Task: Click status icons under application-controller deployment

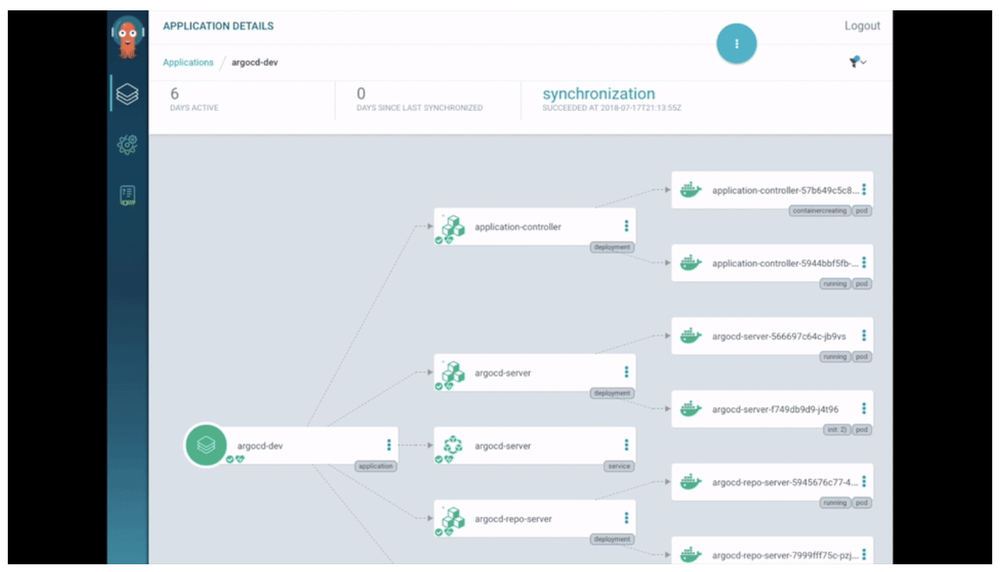Action: [444, 240]
